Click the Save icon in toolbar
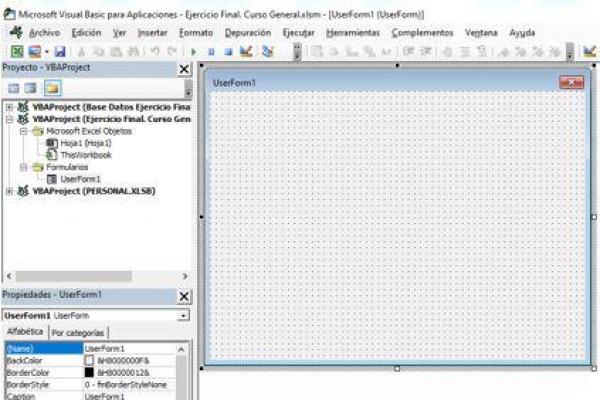The width and height of the screenshot is (600, 400). (60, 51)
